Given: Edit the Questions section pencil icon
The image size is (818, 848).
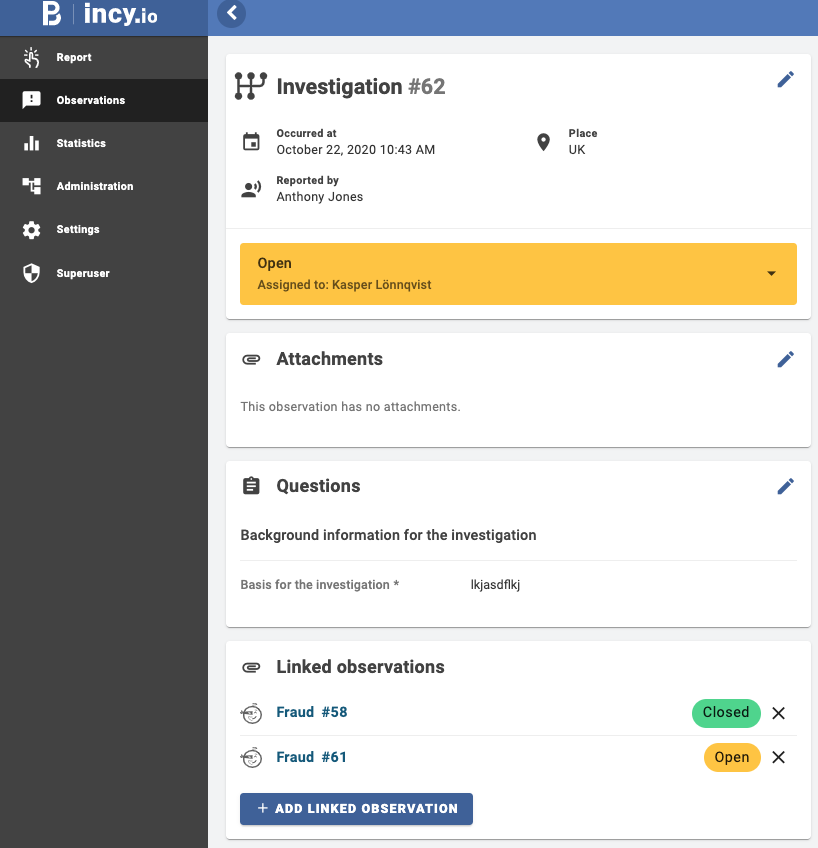Looking at the screenshot, I should coord(785,486).
